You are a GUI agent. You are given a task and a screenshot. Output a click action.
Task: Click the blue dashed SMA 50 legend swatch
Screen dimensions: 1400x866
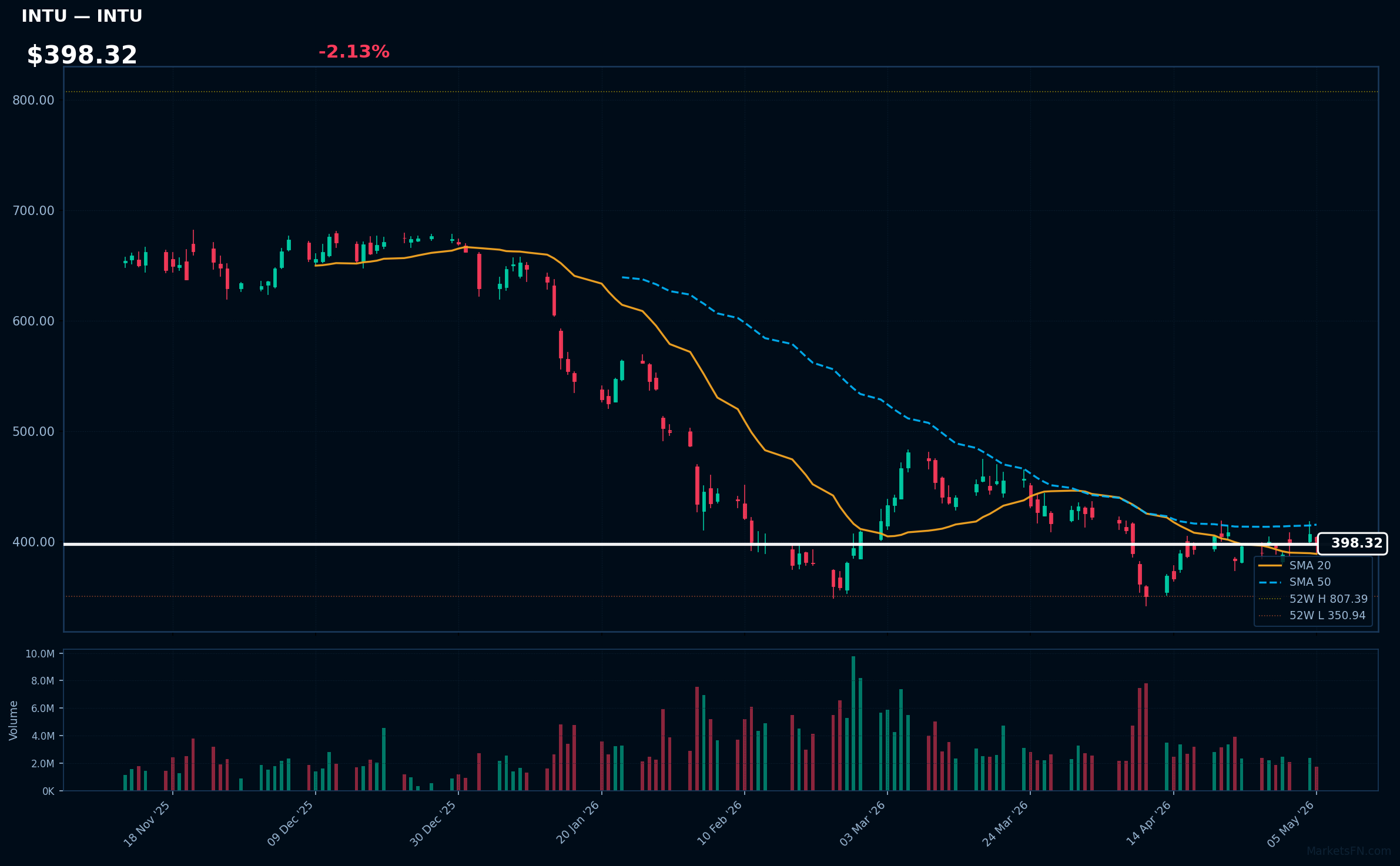(1270, 582)
